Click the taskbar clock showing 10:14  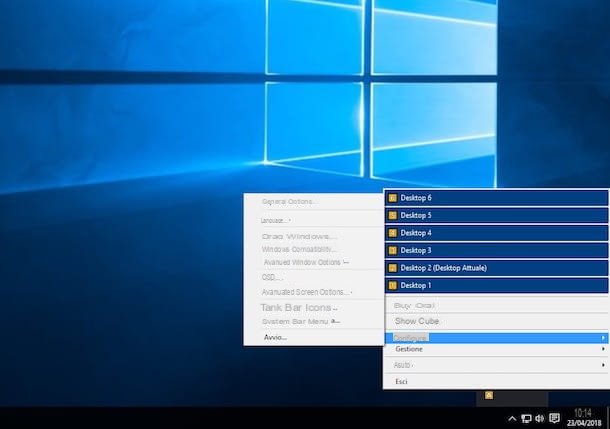click(584, 418)
